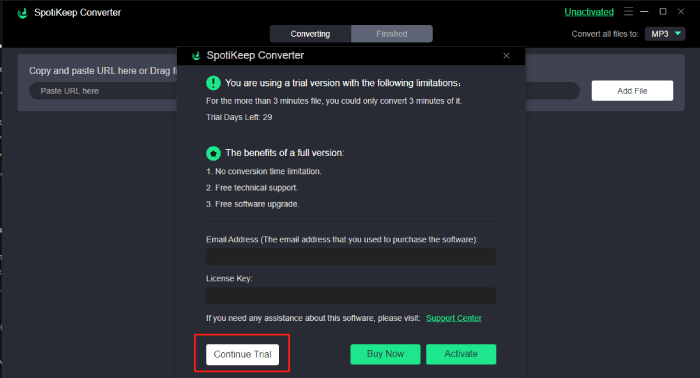Click the Add File button
Image resolution: width=700 pixels, height=378 pixels.
coord(632,91)
